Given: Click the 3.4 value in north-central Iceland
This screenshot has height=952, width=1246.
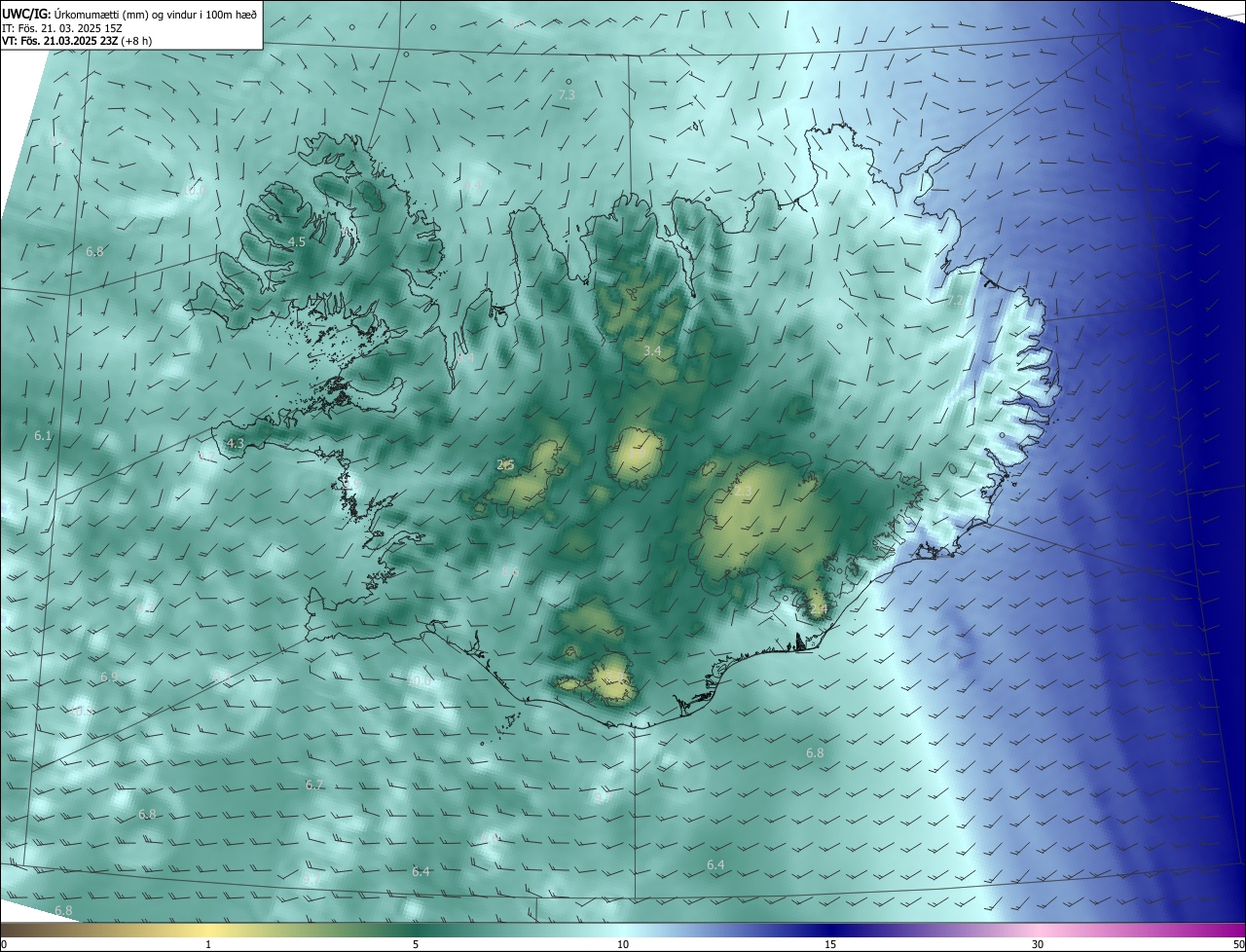Looking at the screenshot, I should [x=652, y=350].
